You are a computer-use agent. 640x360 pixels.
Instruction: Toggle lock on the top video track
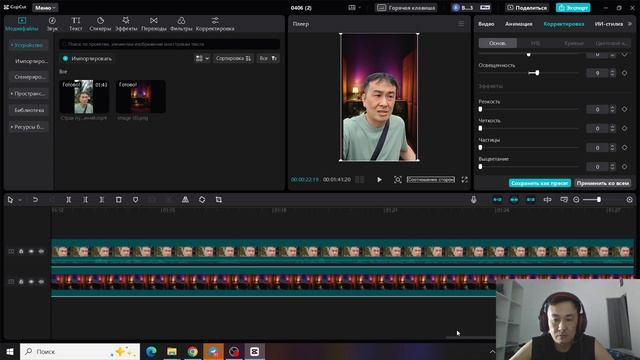tap(21, 251)
